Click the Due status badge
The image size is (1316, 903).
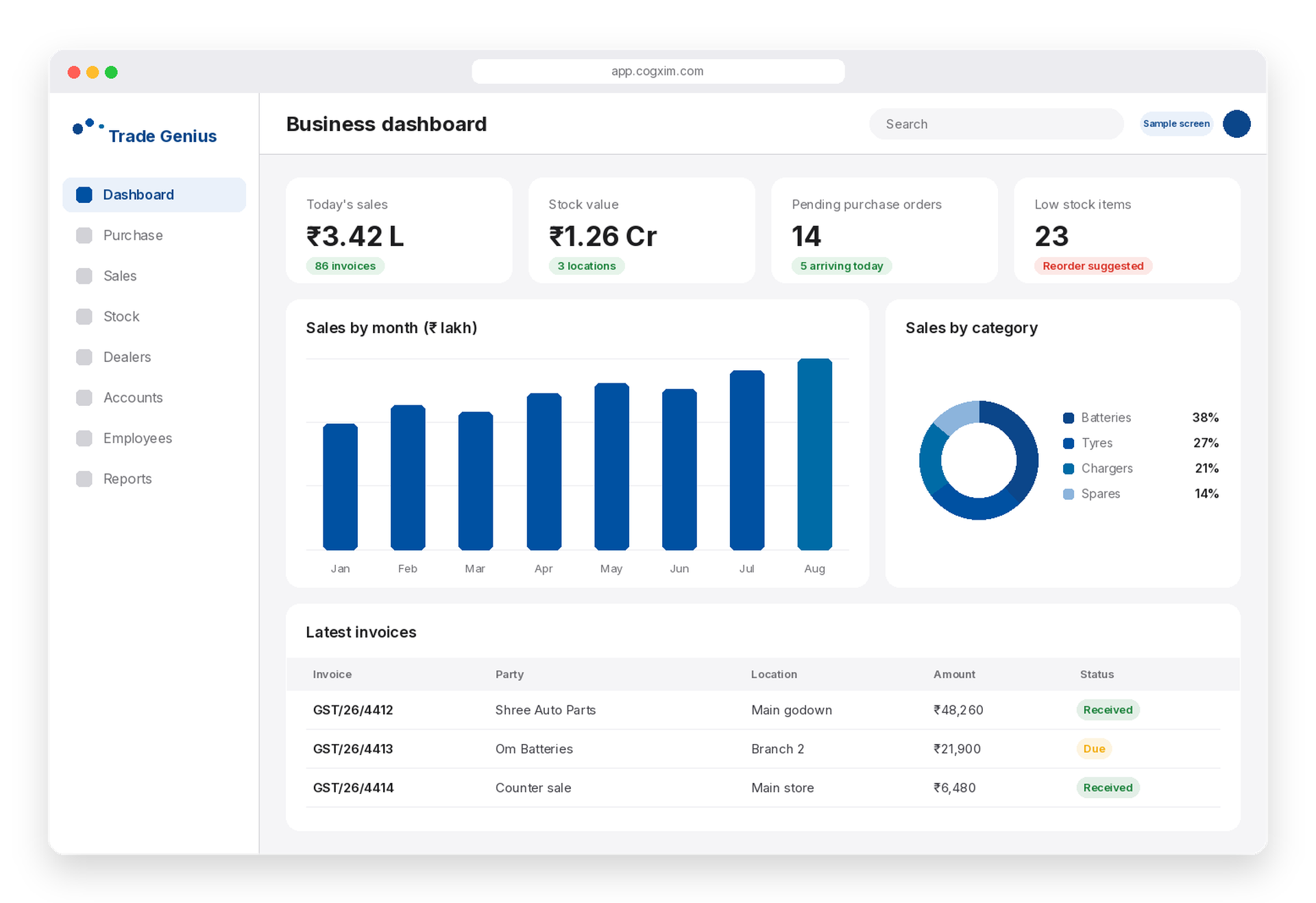[1093, 749]
